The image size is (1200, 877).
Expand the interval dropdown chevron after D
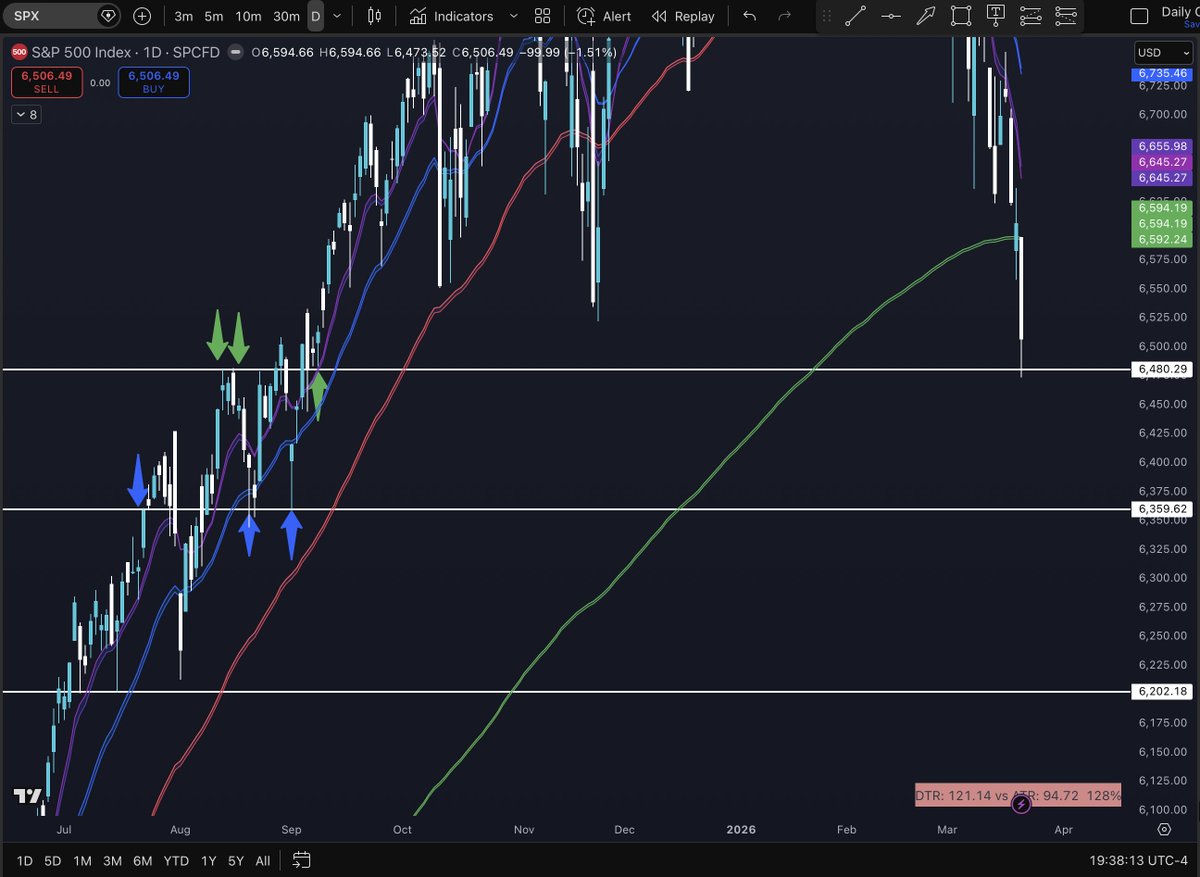[337, 16]
